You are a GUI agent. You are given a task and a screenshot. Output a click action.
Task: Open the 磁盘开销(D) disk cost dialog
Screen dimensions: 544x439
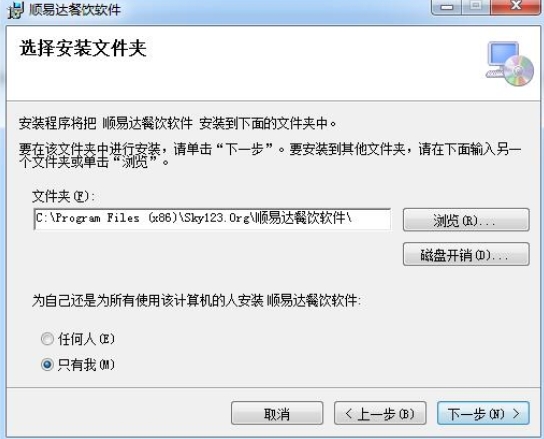click(x=466, y=255)
